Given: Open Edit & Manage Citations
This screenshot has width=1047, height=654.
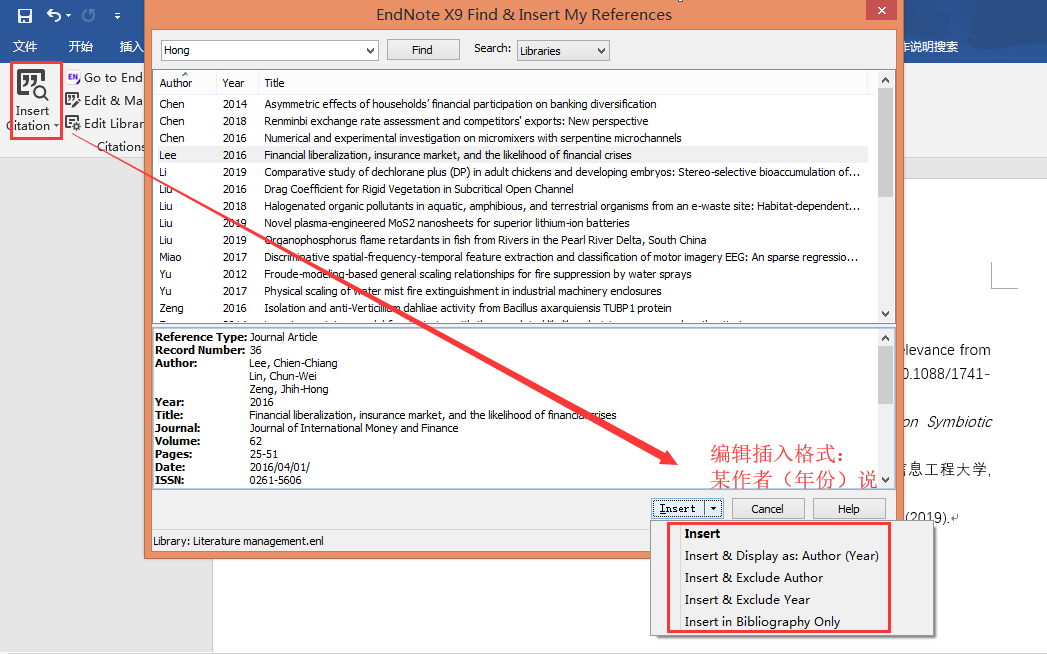Looking at the screenshot, I should 104,100.
